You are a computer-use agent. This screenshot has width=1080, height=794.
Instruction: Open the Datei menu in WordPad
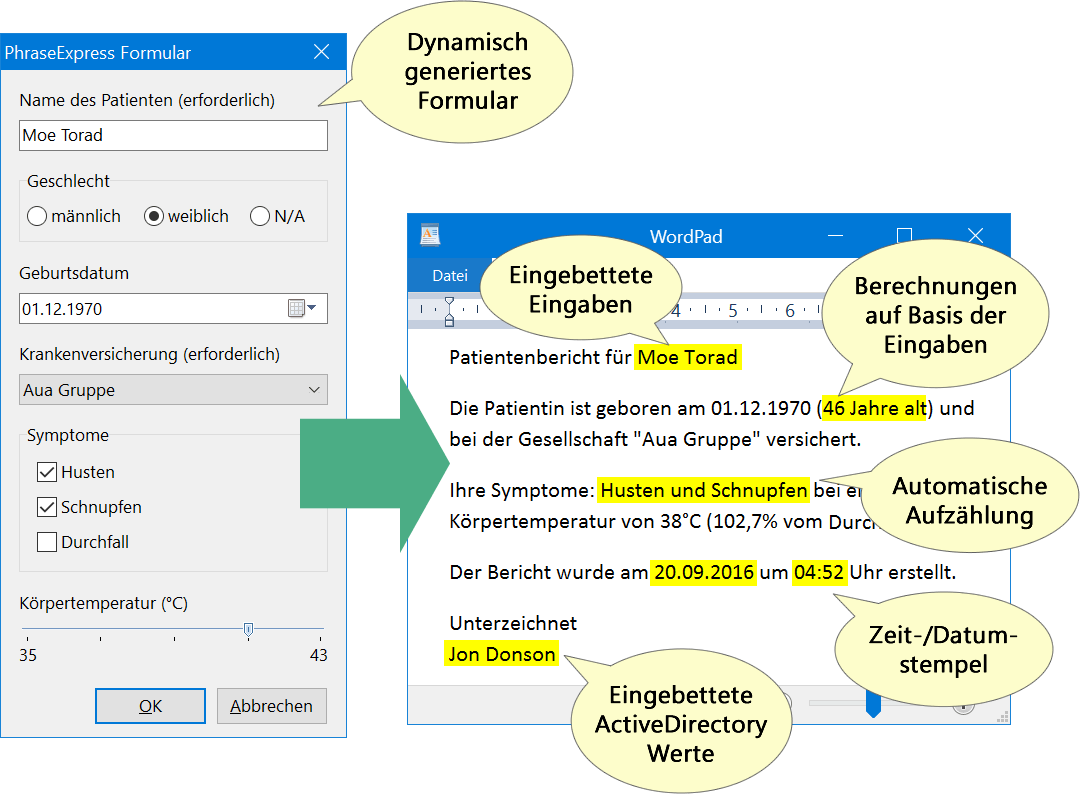[450, 275]
